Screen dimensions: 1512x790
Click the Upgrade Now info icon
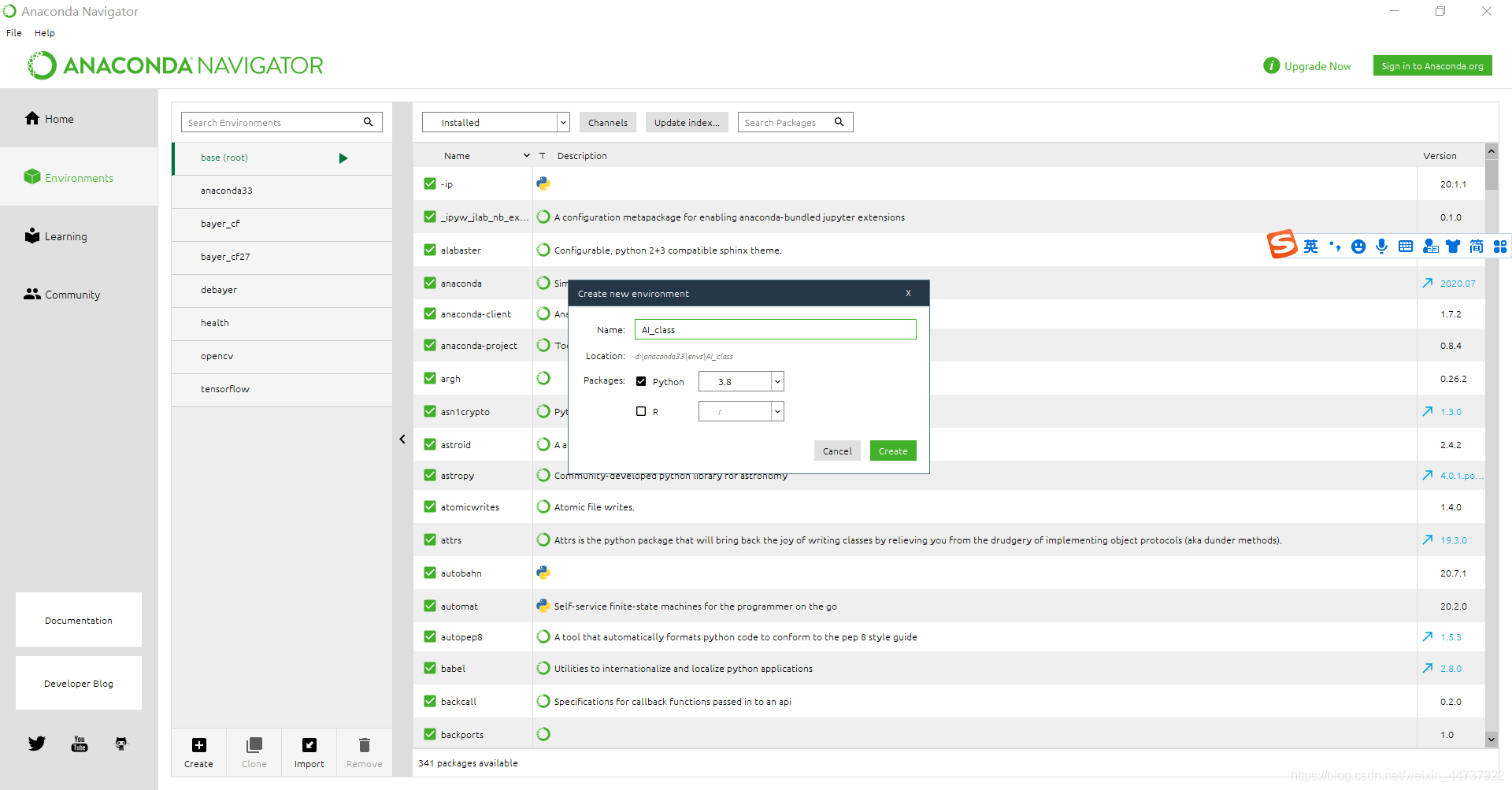1272,65
